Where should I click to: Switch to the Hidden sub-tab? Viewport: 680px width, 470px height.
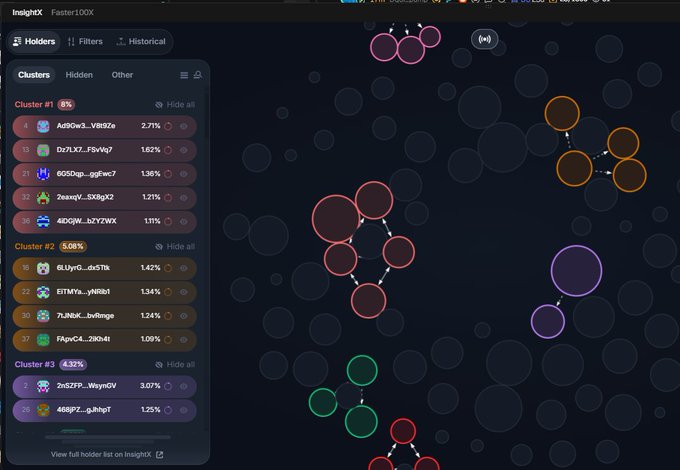79,75
